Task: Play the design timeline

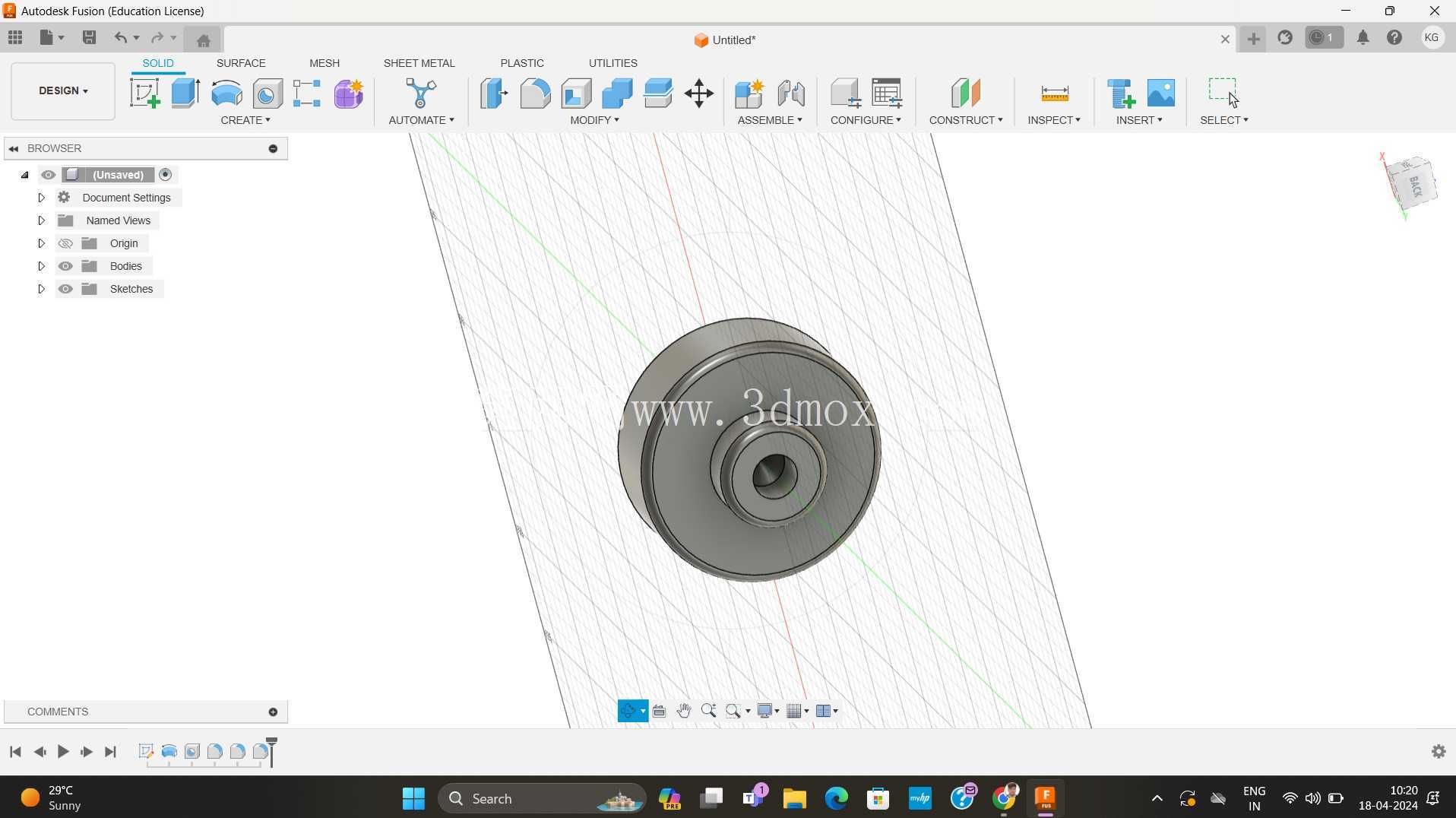Action: pos(63,752)
